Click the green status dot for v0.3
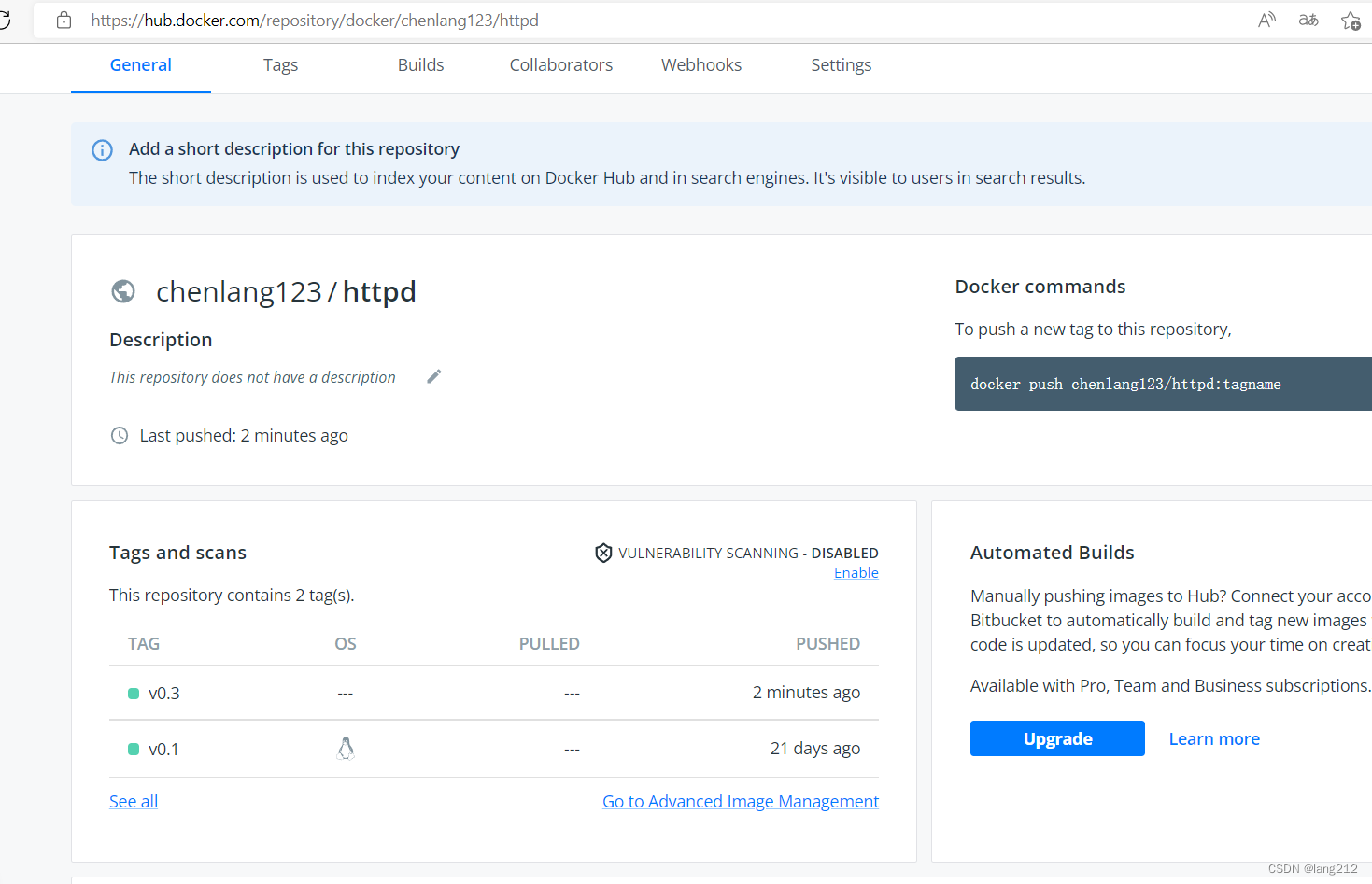The width and height of the screenshot is (1372, 884). pos(134,694)
